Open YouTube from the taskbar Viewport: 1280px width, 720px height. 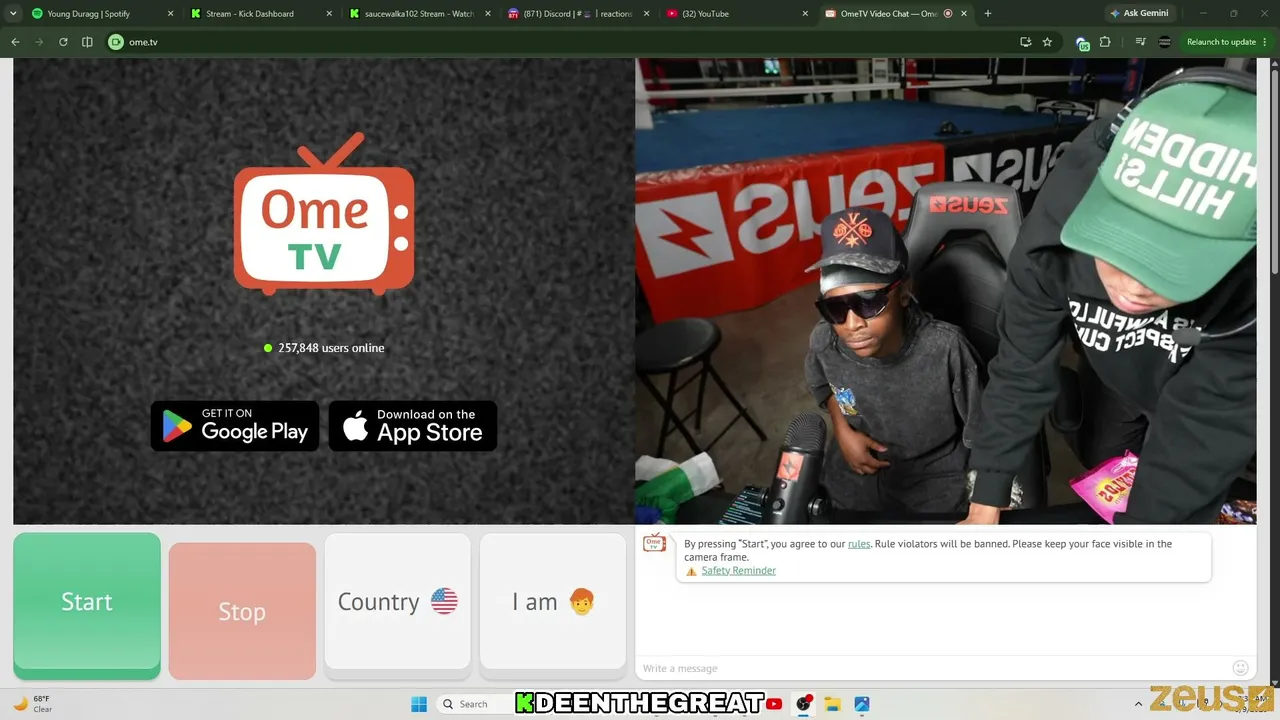(x=774, y=704)
